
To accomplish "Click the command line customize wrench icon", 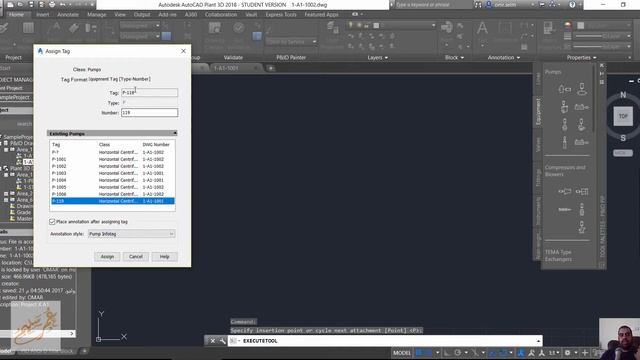I will click(x=222, y=341).
